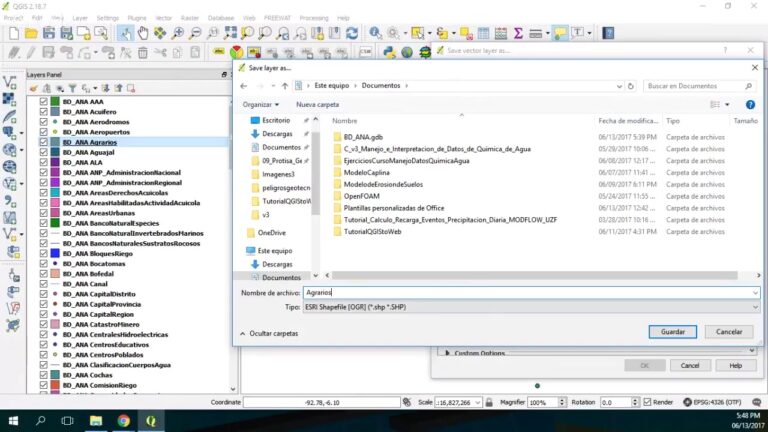Select the Pan Map hand tool
Image resolution: width=768 pixels, height=432 pixels.
pos(143,33)
